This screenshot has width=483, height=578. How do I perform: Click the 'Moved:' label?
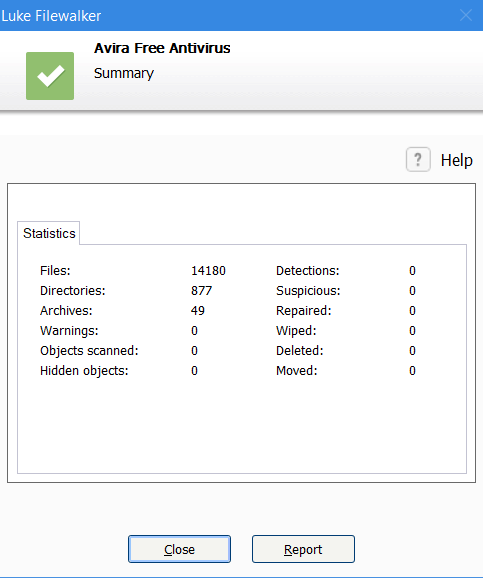point(297,370)
